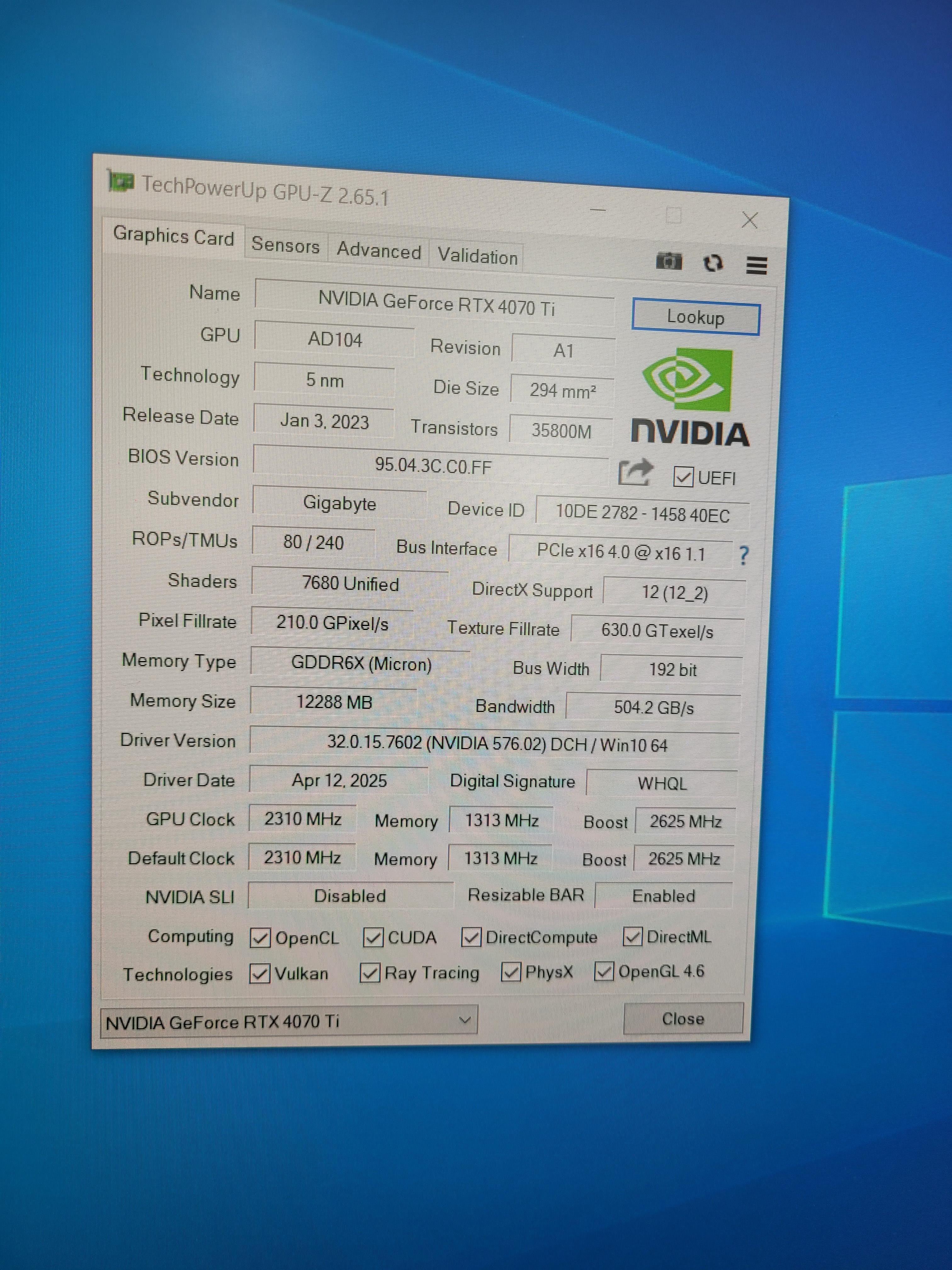952x1270 pixels.
Task: Click the Technology value 5 nm
Action: (x=324, y=380)
